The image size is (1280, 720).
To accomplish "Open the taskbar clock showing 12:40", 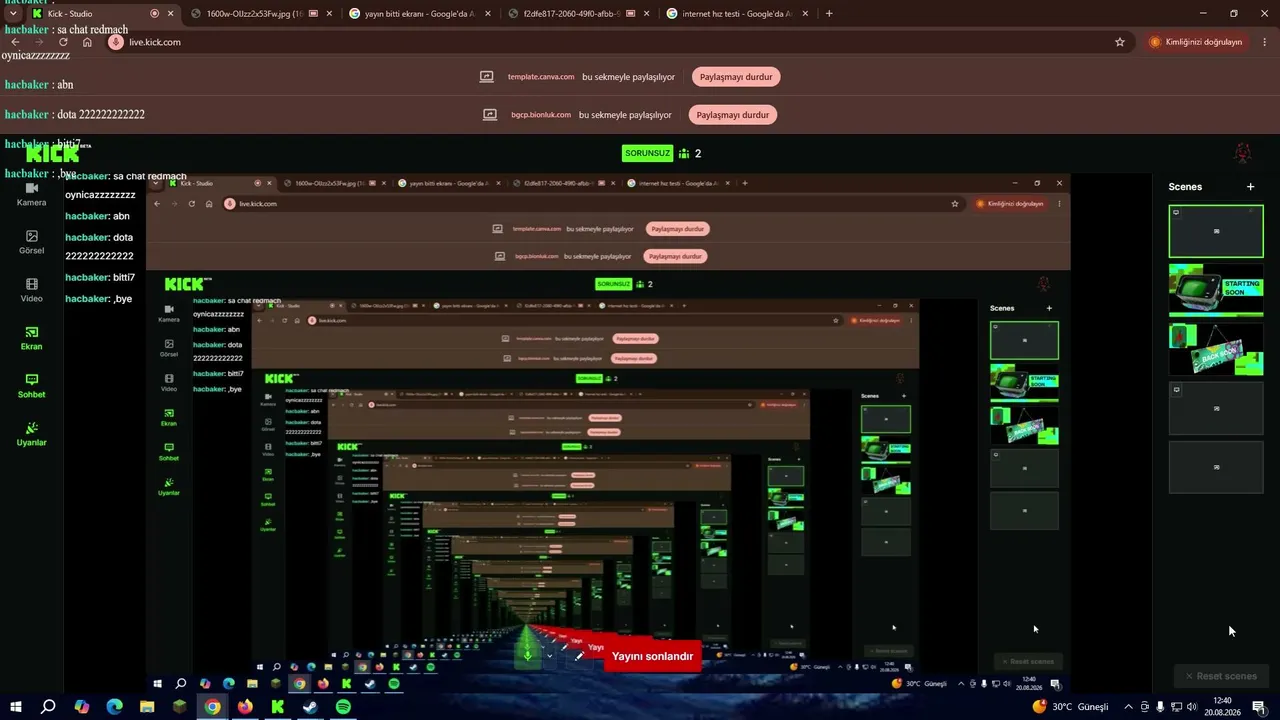I will pos(1222,707).
